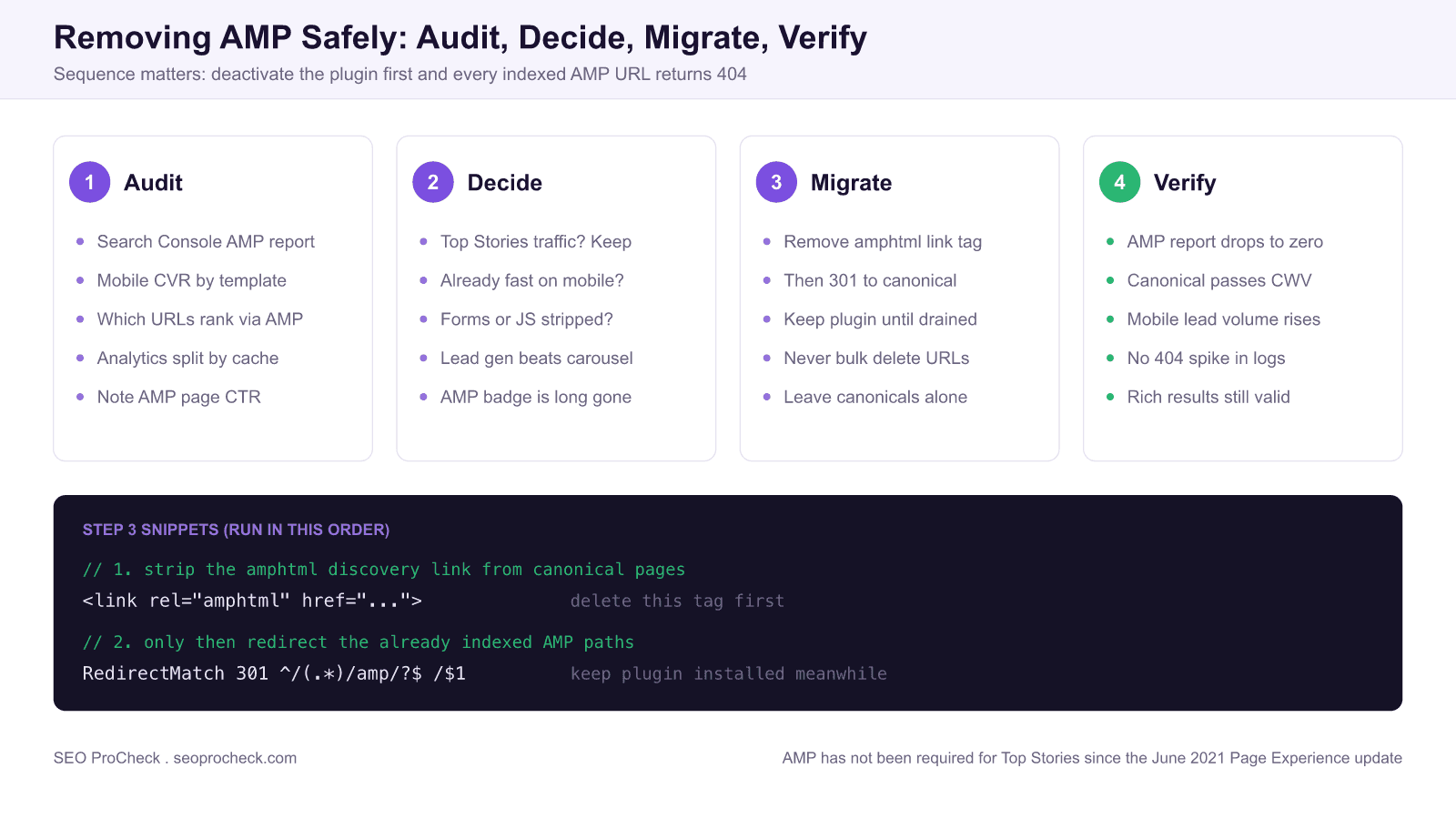Select the Audit card heading
Viewport: 1456px width, 819px height.
(153, 183)
